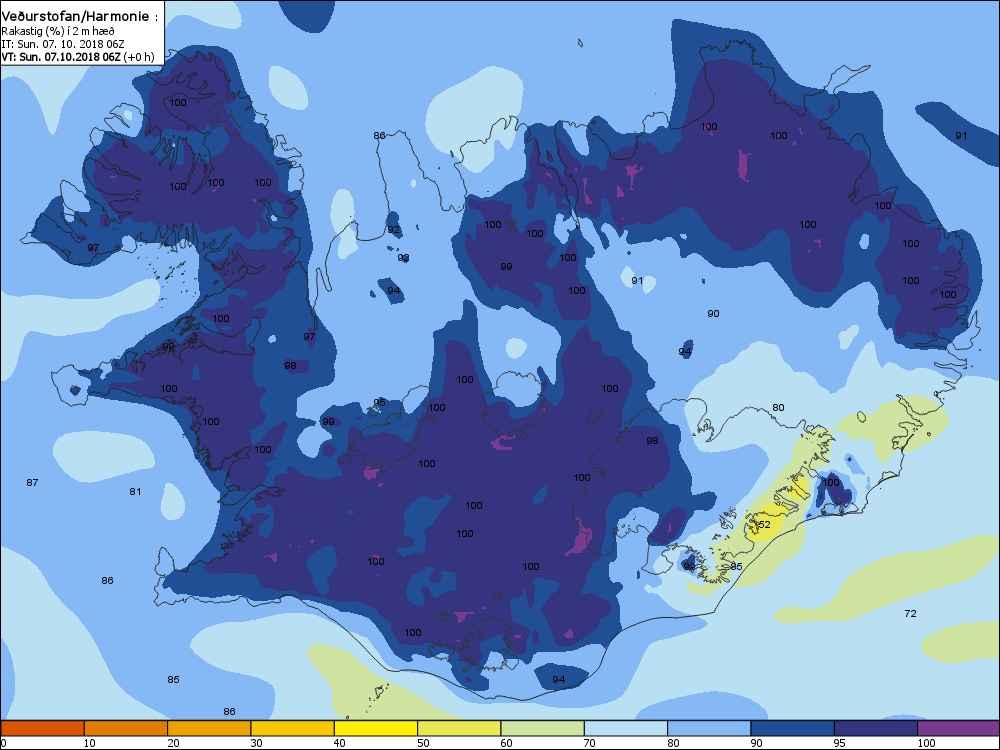Select the pale yellow 50–60 legend swatch
This screenshot has width=1000, height=750.
[459, 728]
